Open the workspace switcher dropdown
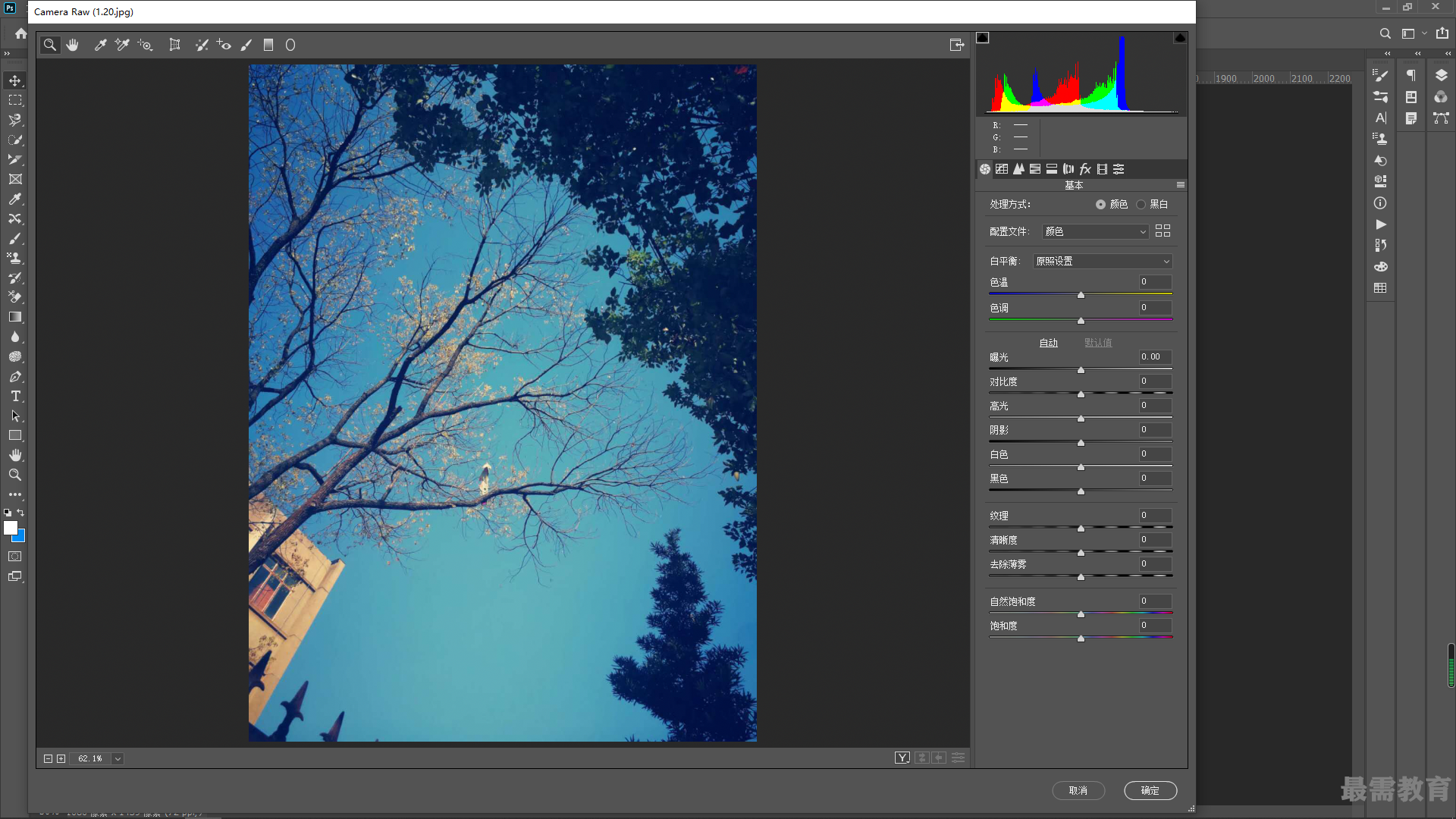 click(x=1414, y=33)
